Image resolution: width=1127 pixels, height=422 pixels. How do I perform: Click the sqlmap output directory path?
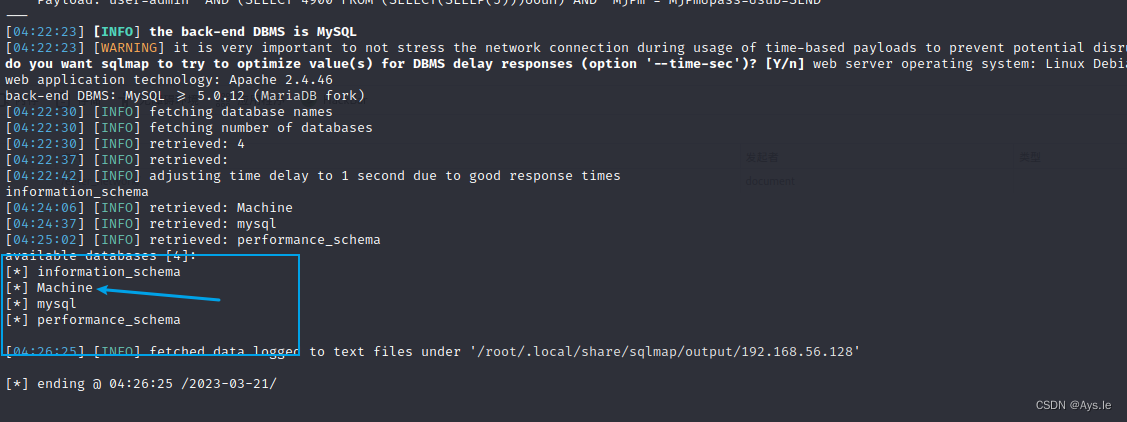tap(665, 352)
